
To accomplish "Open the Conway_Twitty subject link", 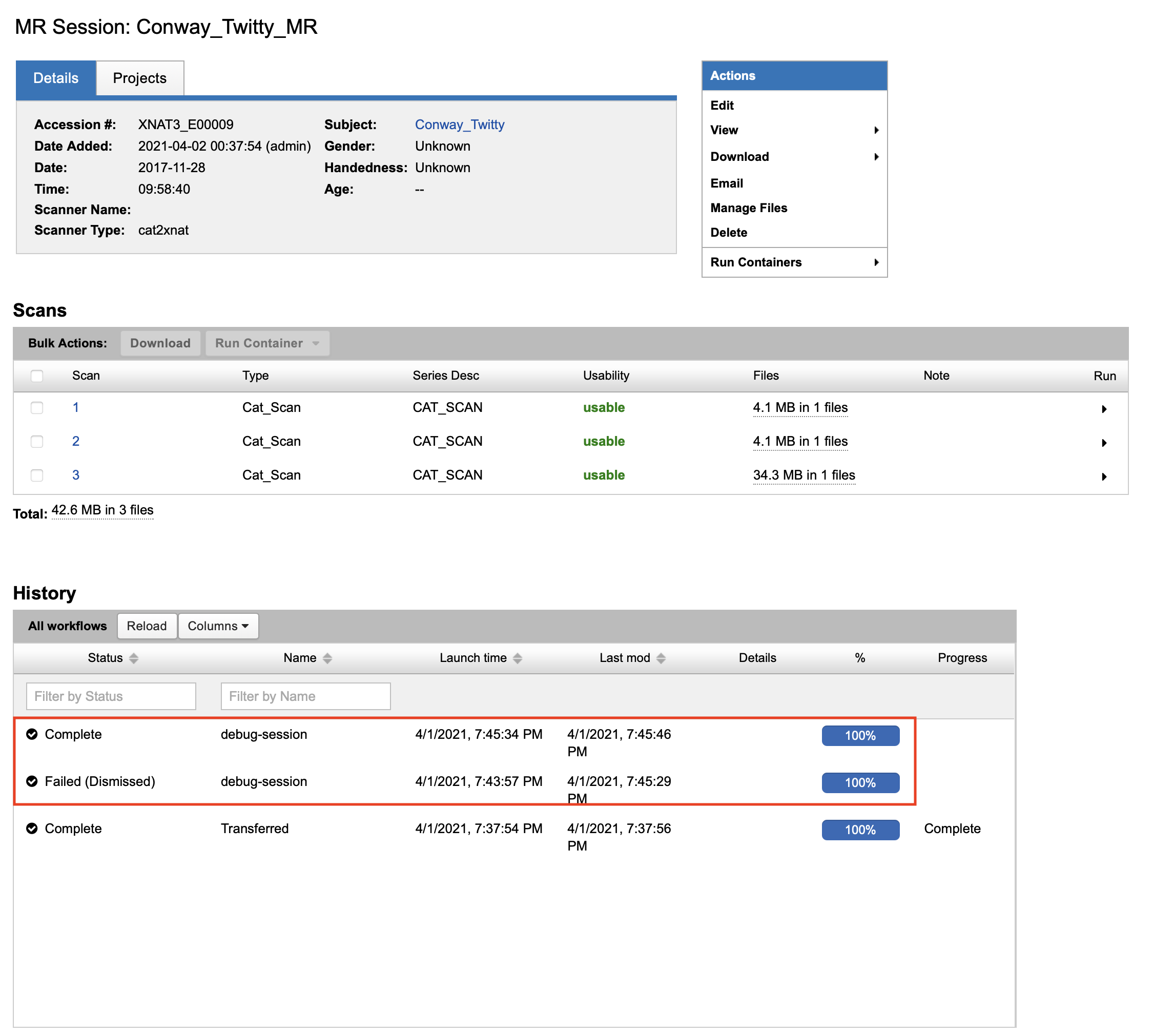I will 459,125.
